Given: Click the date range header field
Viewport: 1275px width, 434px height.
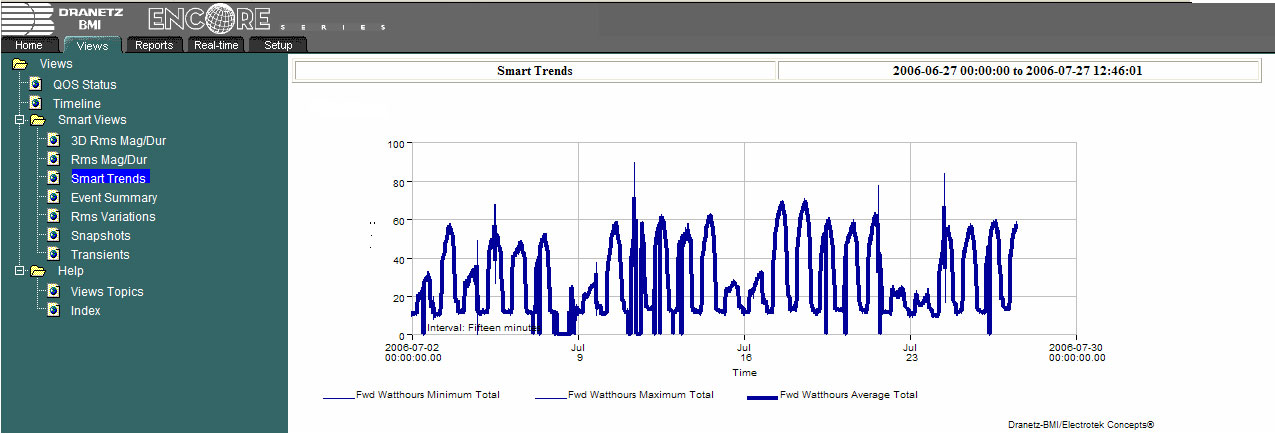Looking at the screenshot, I should tap(1018, 71).
